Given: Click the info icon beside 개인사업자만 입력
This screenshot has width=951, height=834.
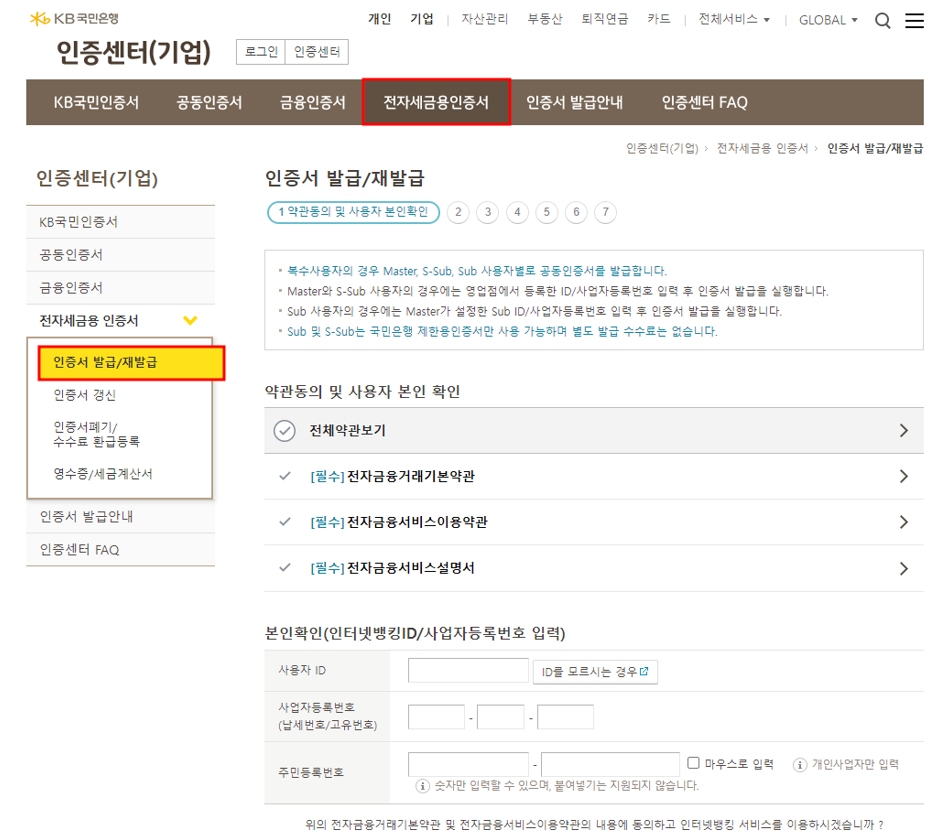Looking at the screenshot, I should pyautogui.click(x=799, y=765).
